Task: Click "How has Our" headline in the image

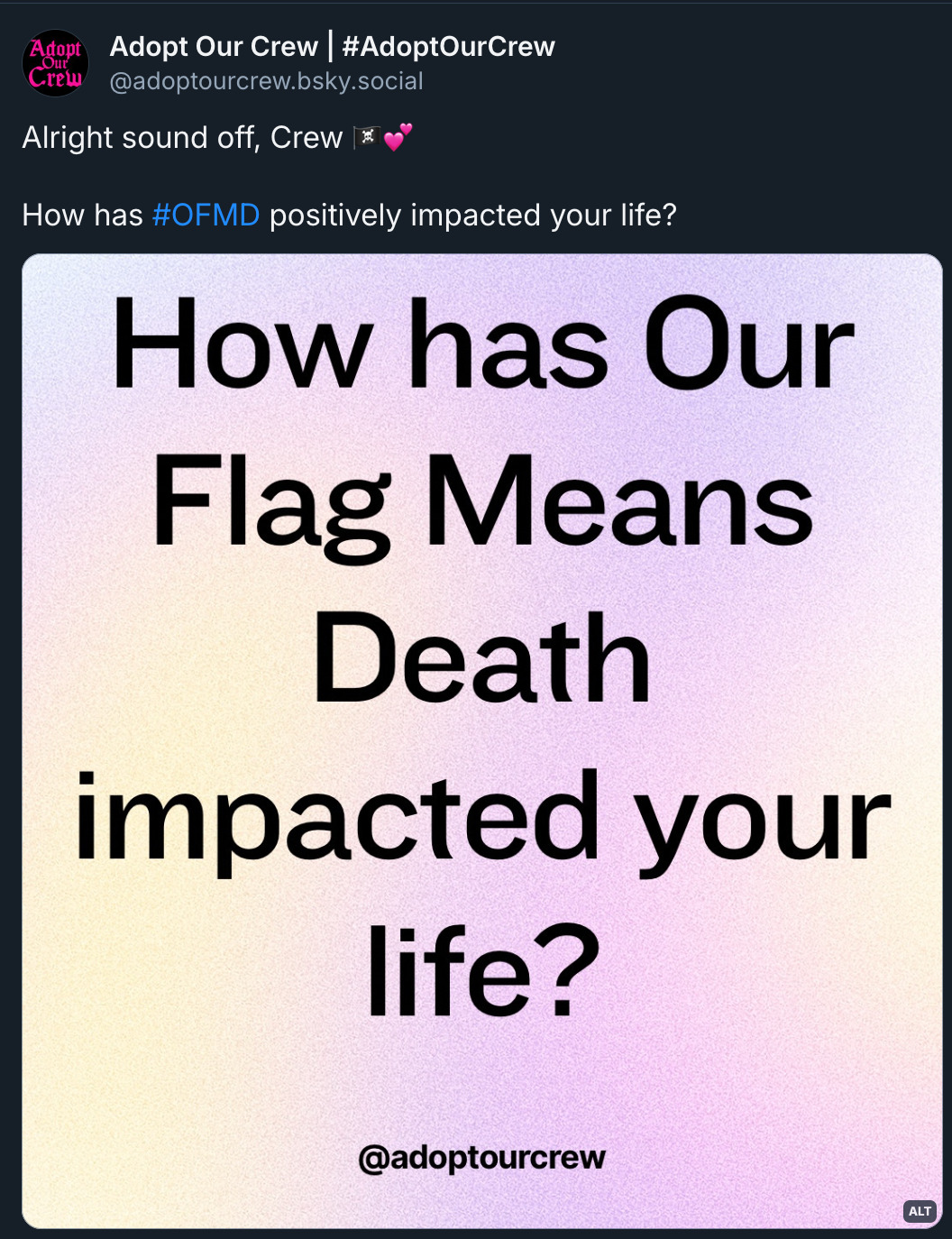Action: (483, 345)
